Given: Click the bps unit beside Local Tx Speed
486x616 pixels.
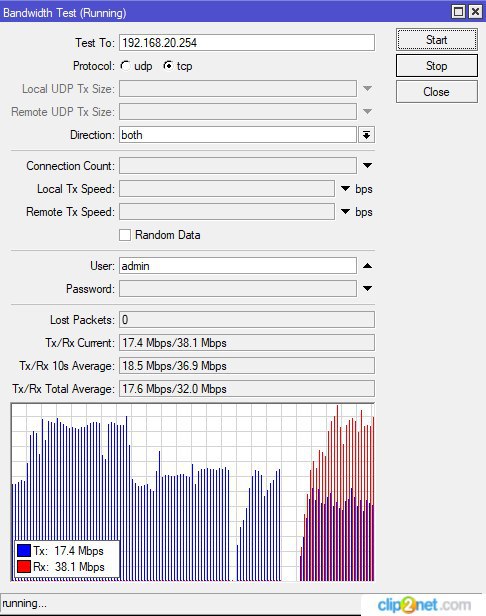Looking at the screenshot, I should [364, 189].
